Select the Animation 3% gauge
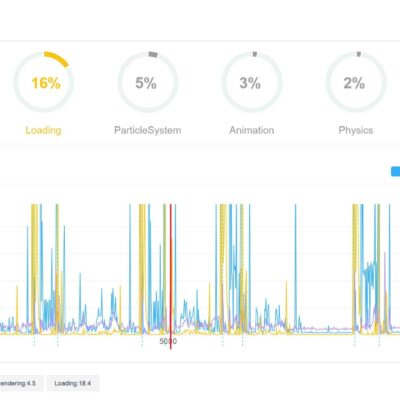 252,82
